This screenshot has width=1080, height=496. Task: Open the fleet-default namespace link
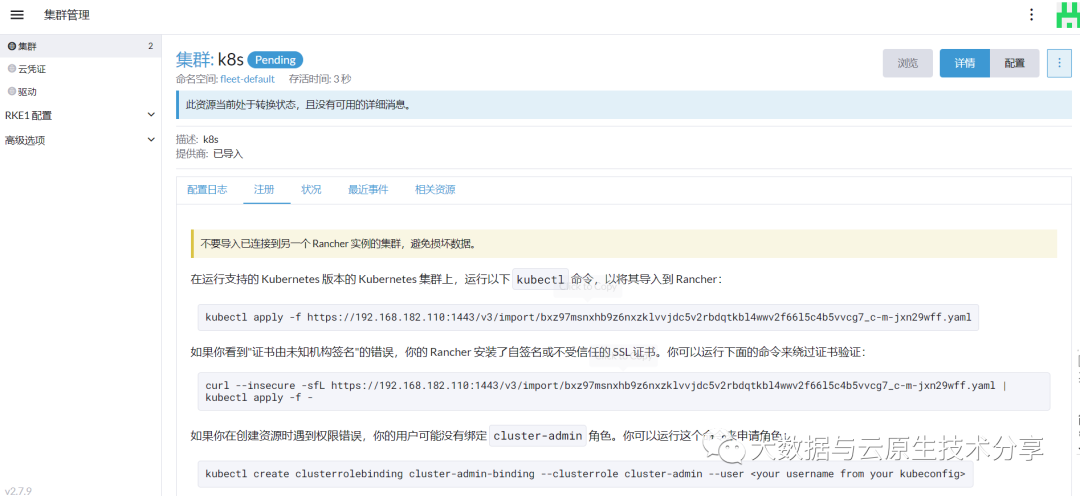(247, 79)
